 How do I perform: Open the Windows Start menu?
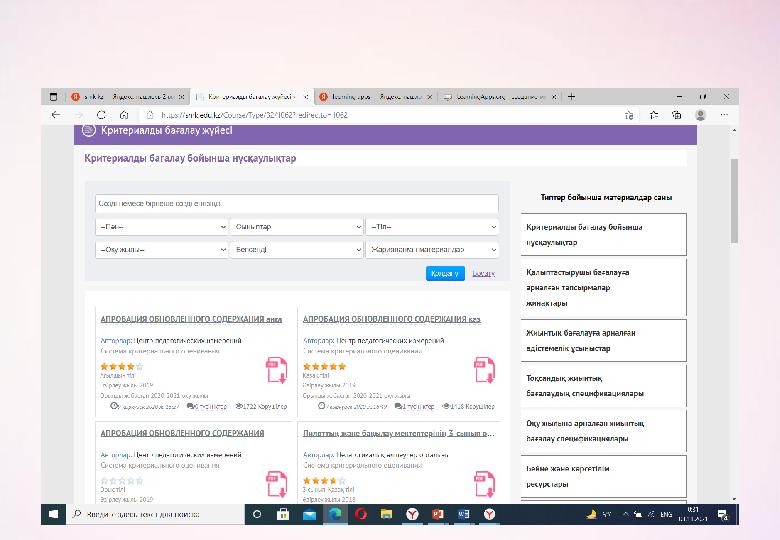[53, 514]
